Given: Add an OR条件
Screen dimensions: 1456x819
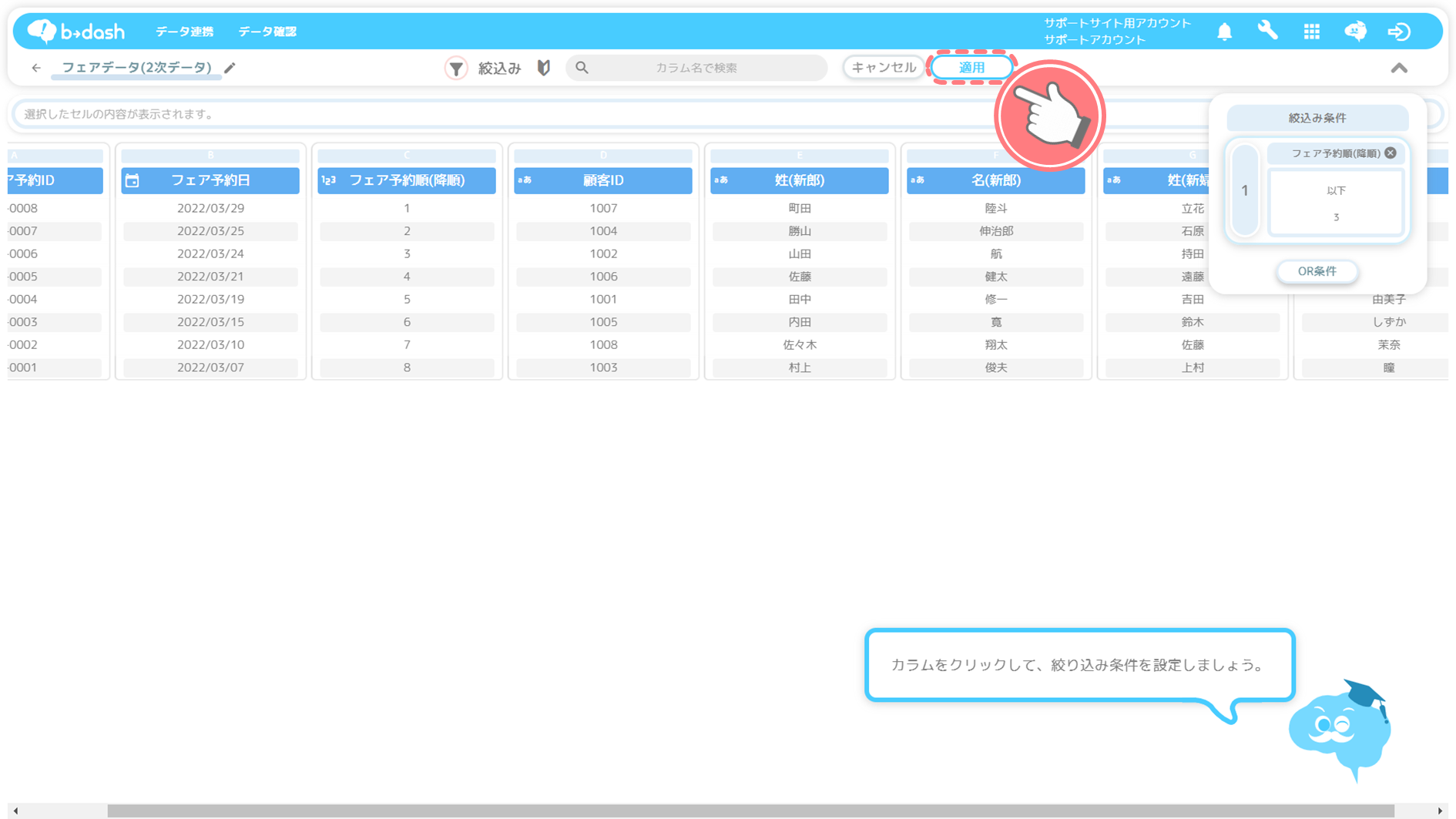Looking at the screenshot, I should 1317,271.
